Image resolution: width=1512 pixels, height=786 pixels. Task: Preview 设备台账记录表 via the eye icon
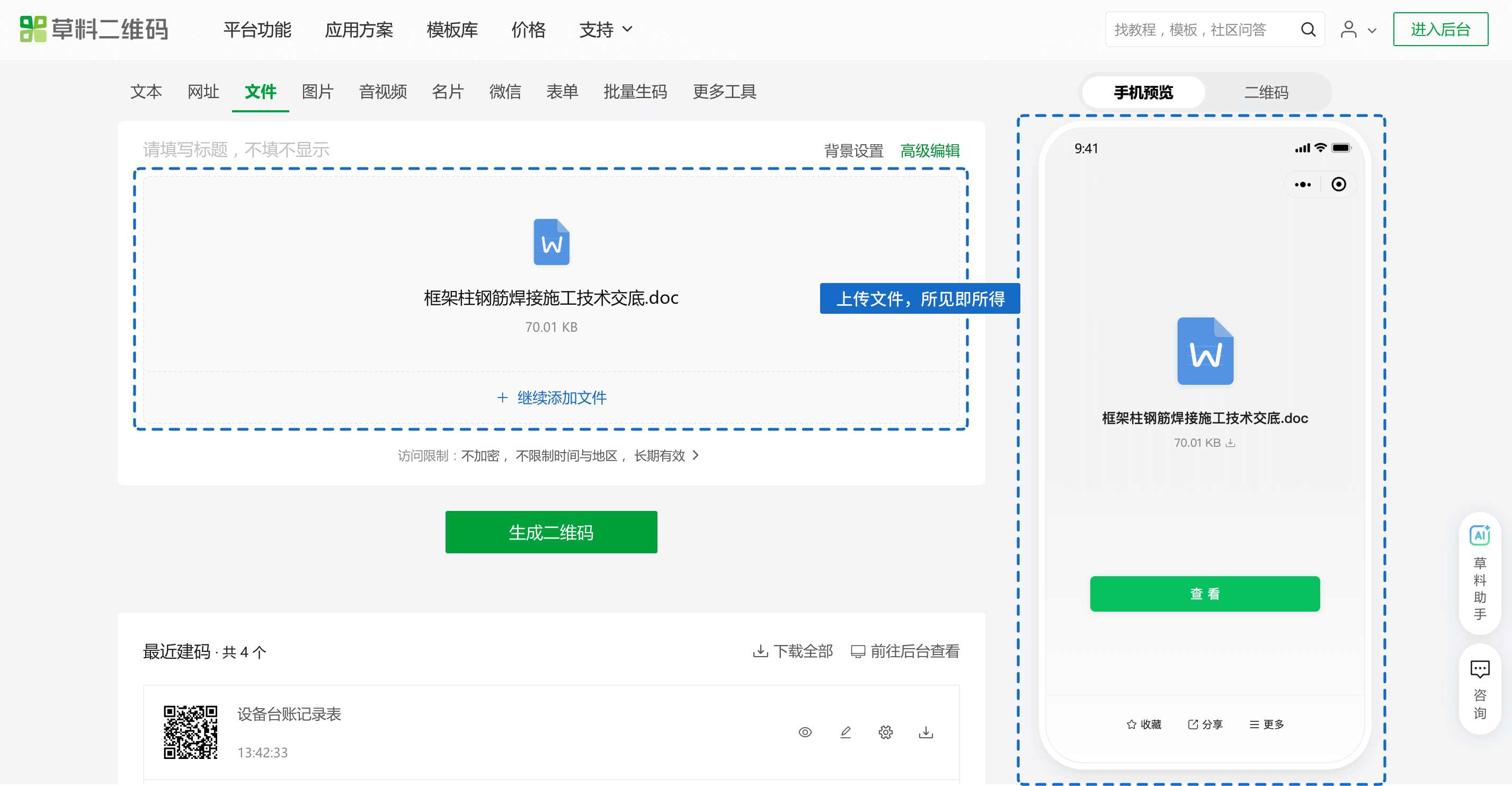805,732
